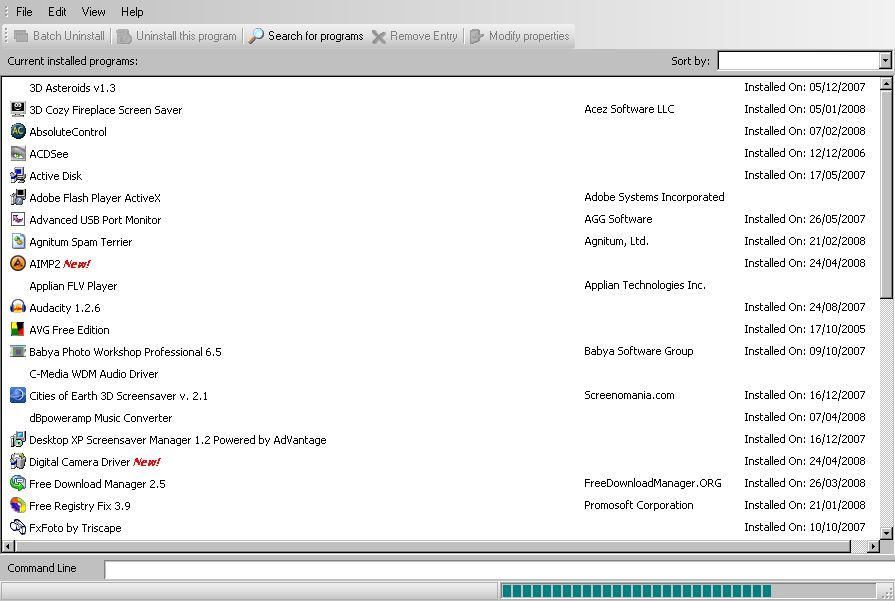Click the FxFoto by Triscape program name
The width and height of the screenshot is (895, 601).
click(x=75, y=528)
